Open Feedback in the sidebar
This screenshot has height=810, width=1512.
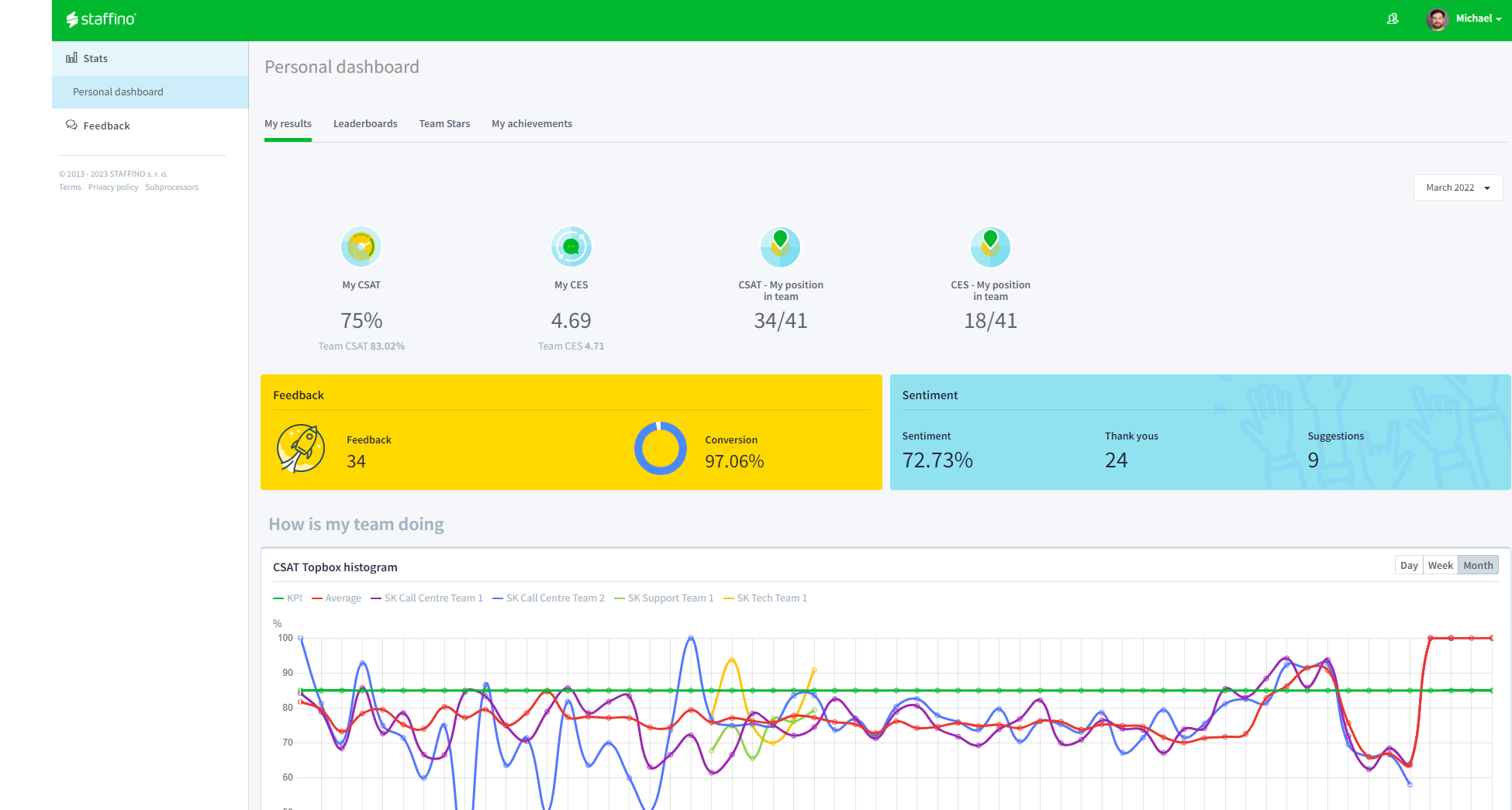pyautogui.click(x=150, y=126)
